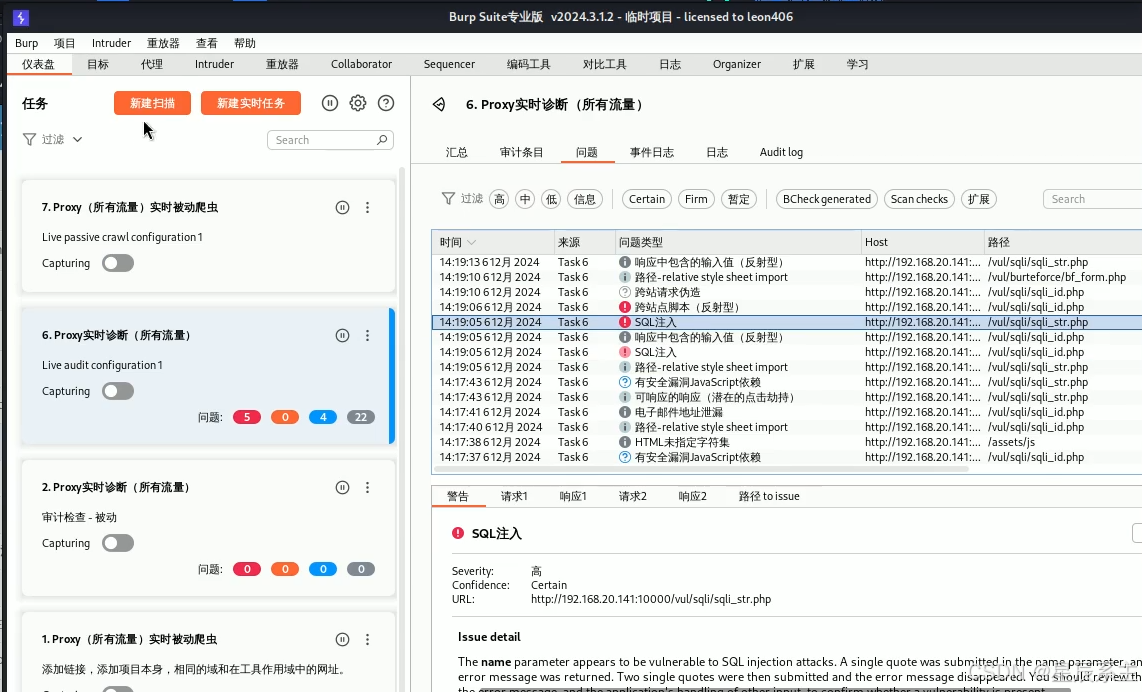Click red issue count 5 badge in task 6
Screen dimensions: 1142x692
point(247,417)
